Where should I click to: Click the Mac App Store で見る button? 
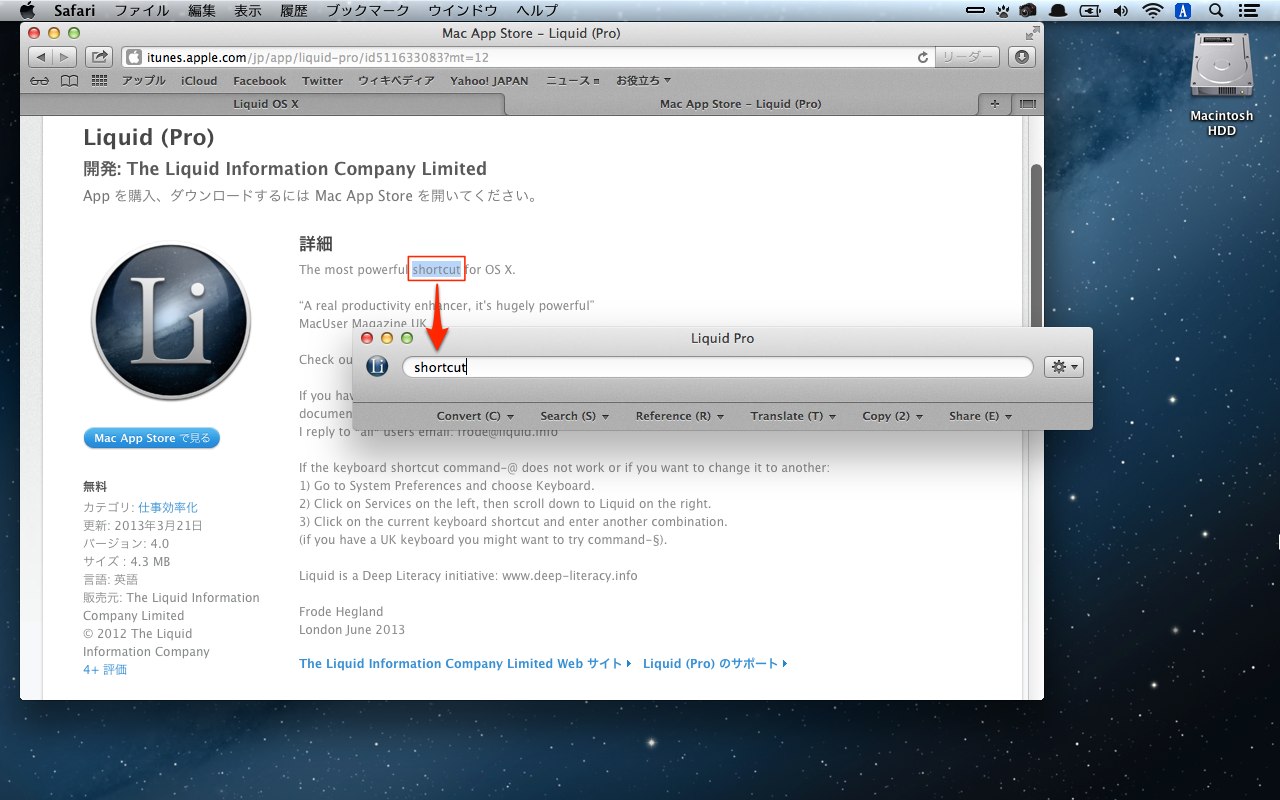[x=152, y=438]
